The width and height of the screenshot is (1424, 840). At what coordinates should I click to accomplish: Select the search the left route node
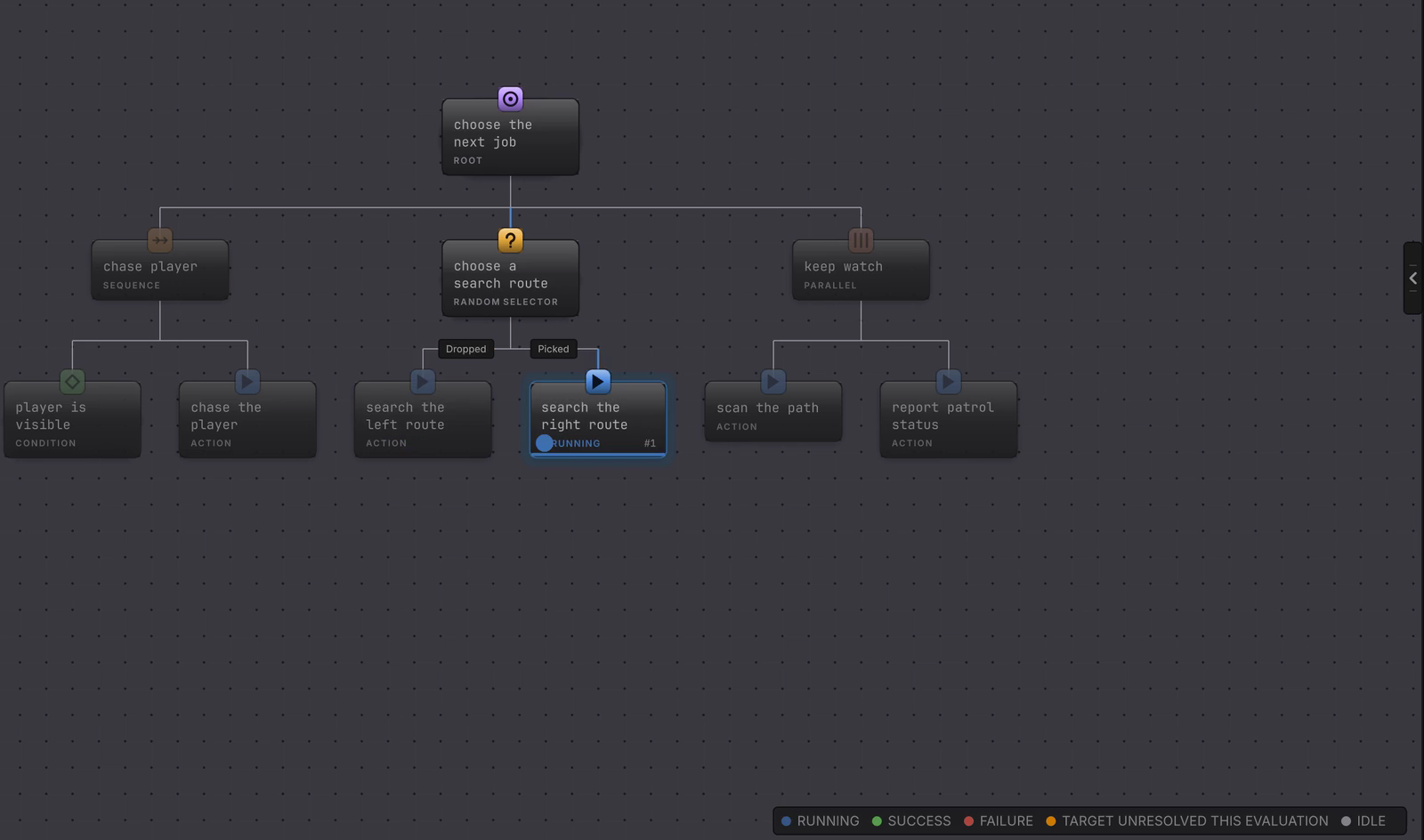423,420
